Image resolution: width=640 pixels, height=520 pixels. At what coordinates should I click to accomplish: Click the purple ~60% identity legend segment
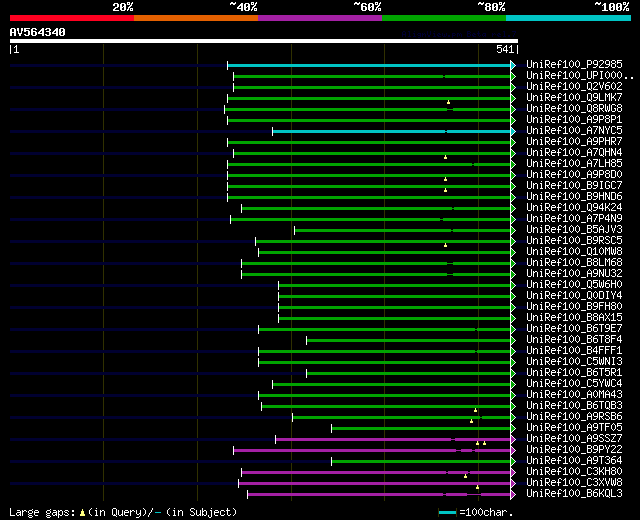pyautogui.click(x=320, y=18)
